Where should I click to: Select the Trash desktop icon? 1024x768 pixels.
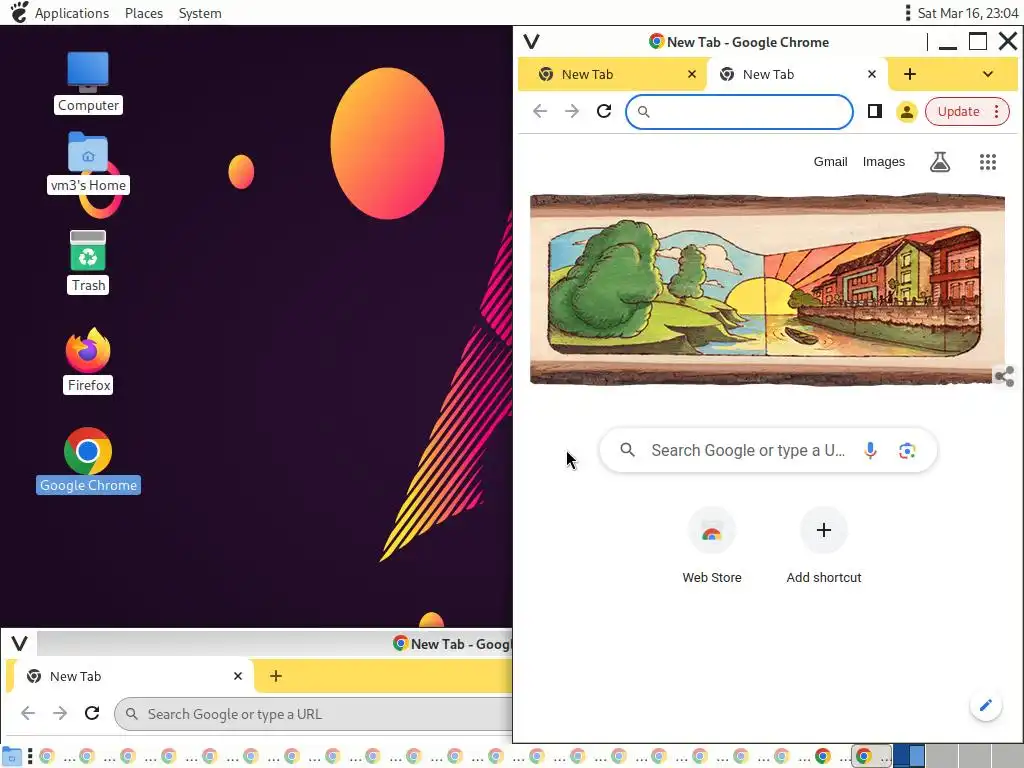pos(88,262)
